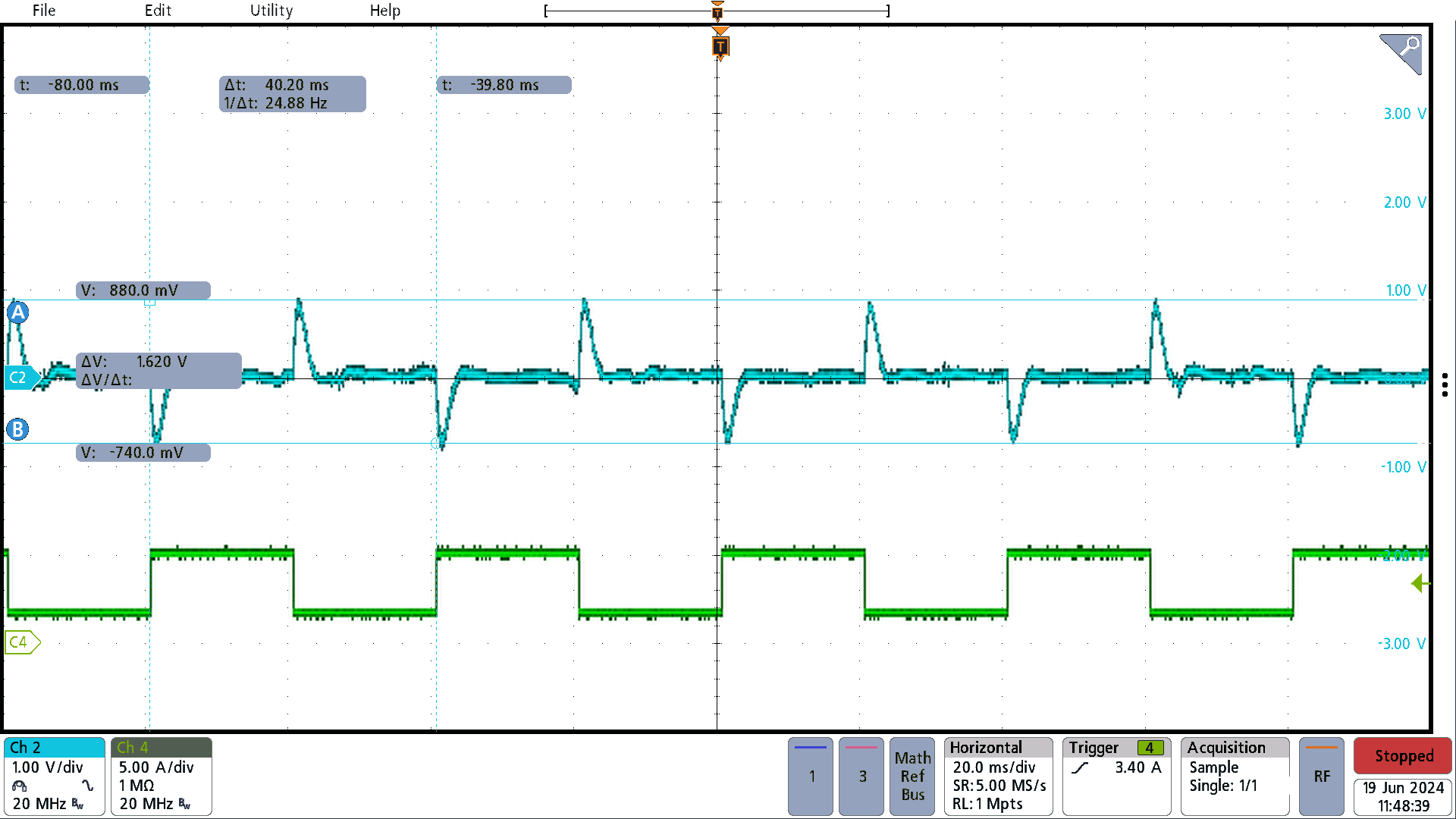Click the Δt 40.20 ms cursor readout
The image size is (1456, 819).
click(293, 94)
